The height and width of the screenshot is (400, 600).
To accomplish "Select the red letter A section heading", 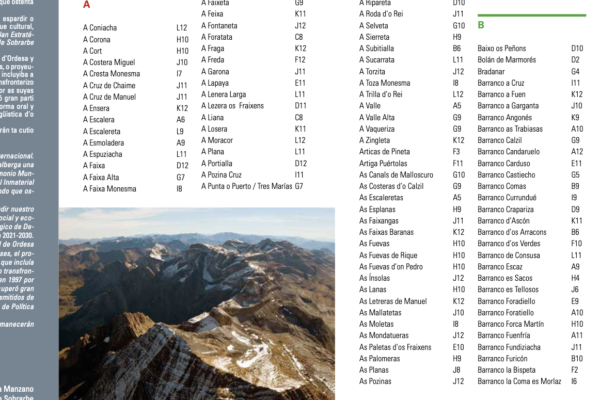I will (86, 5).
